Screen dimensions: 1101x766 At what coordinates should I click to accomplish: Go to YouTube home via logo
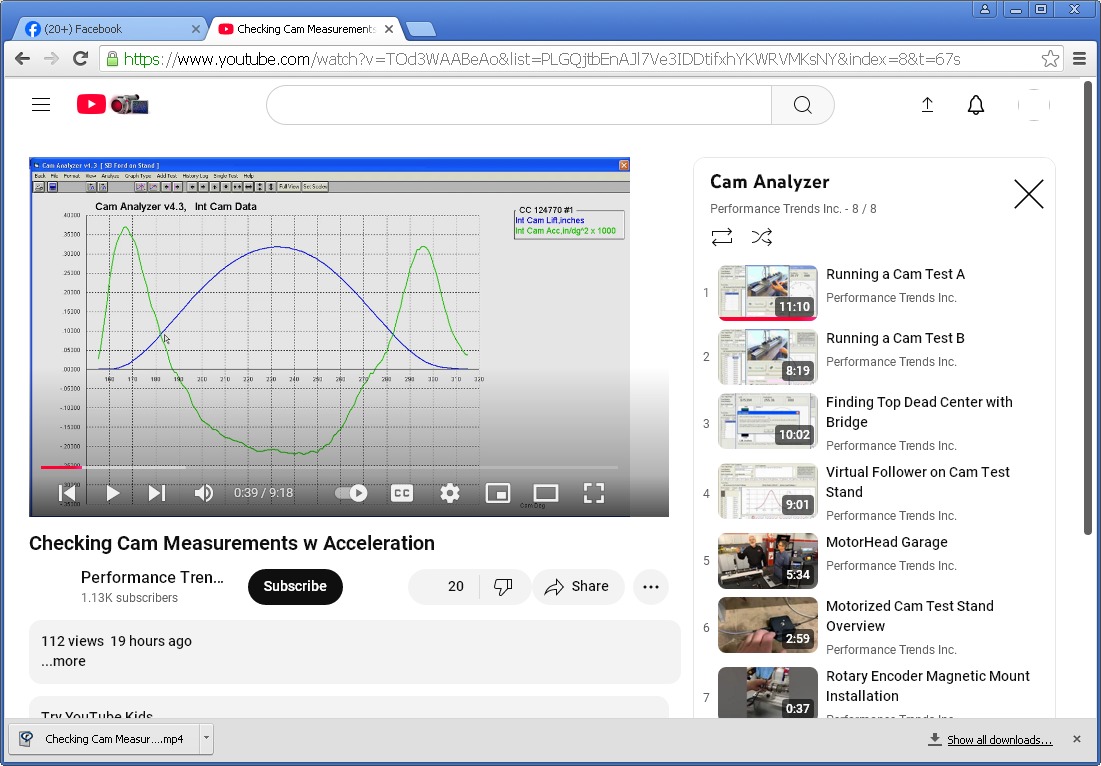click(112, 105)
